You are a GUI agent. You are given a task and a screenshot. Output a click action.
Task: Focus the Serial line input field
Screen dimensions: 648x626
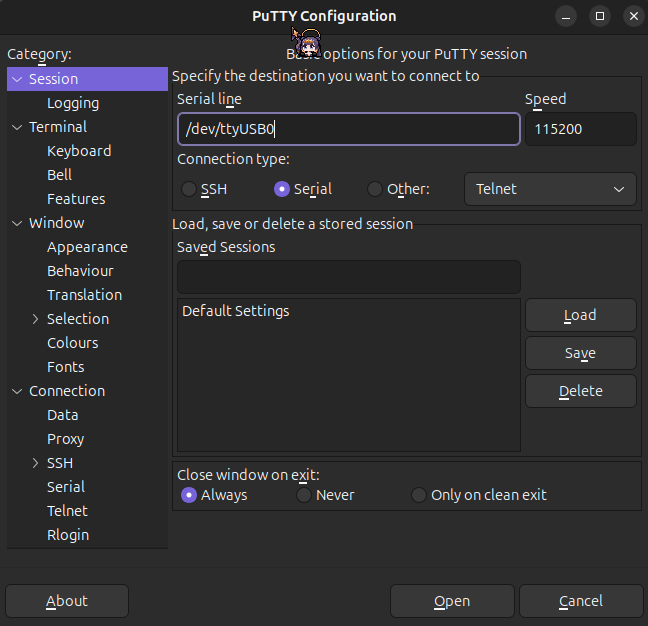tap(349, 129)
